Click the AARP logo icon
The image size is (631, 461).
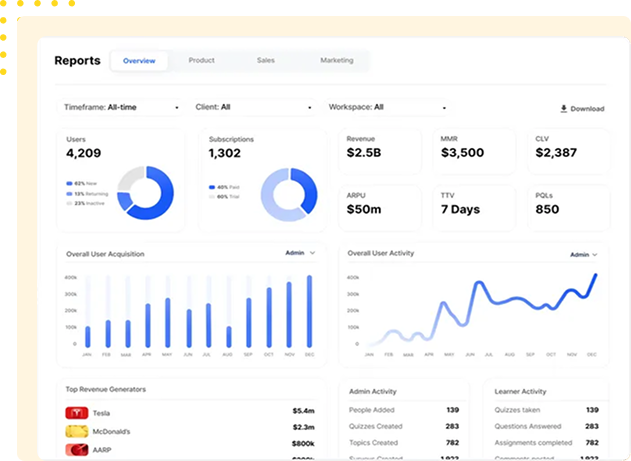(76, 450)
